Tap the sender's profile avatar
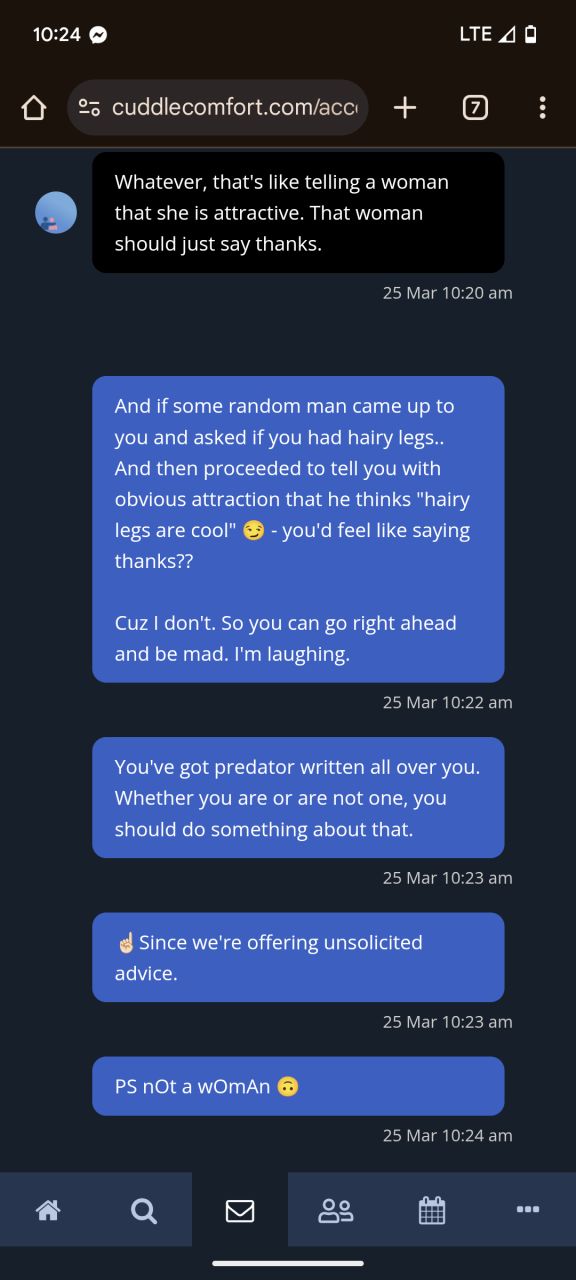Screen dimensions: 576x1280 pyautogui.click(x=56, y=213)
